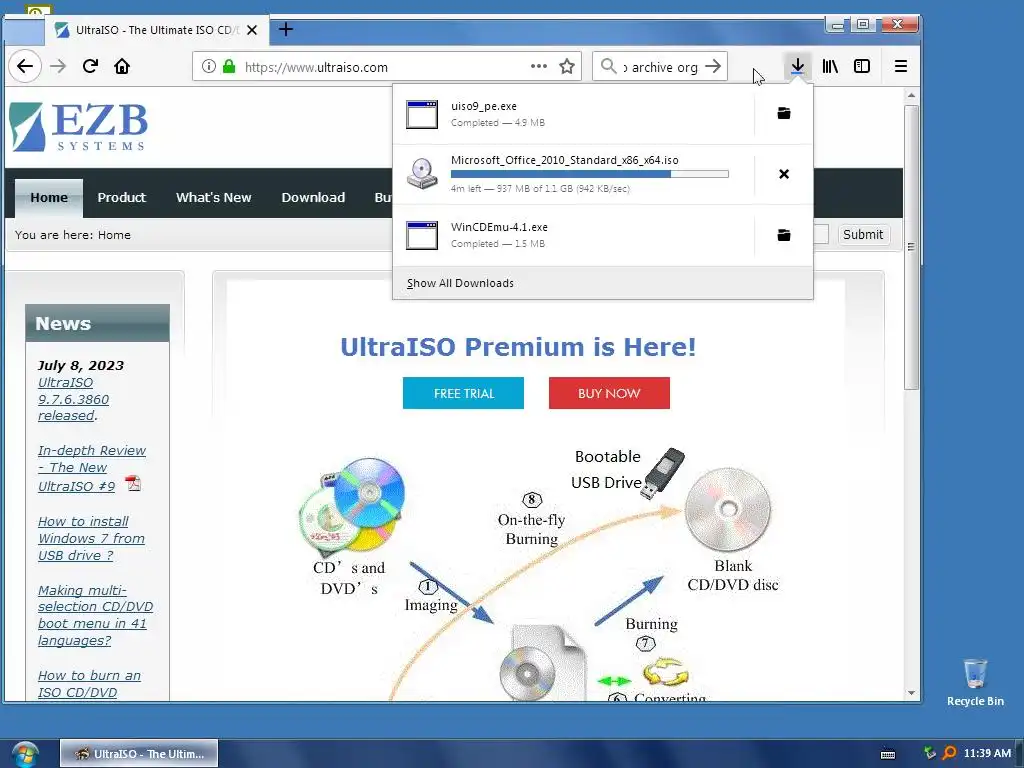Click the BUY NOW button

tap(609, 393)
